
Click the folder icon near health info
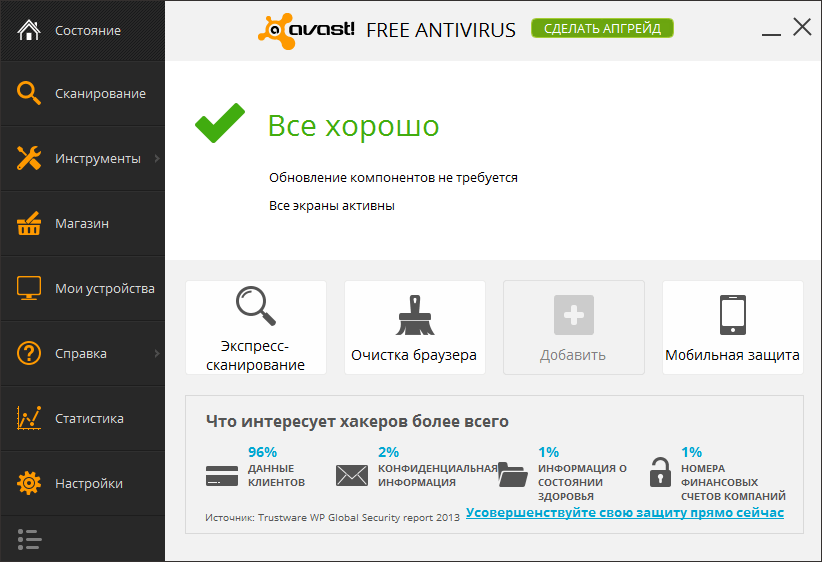coord(512,474)
